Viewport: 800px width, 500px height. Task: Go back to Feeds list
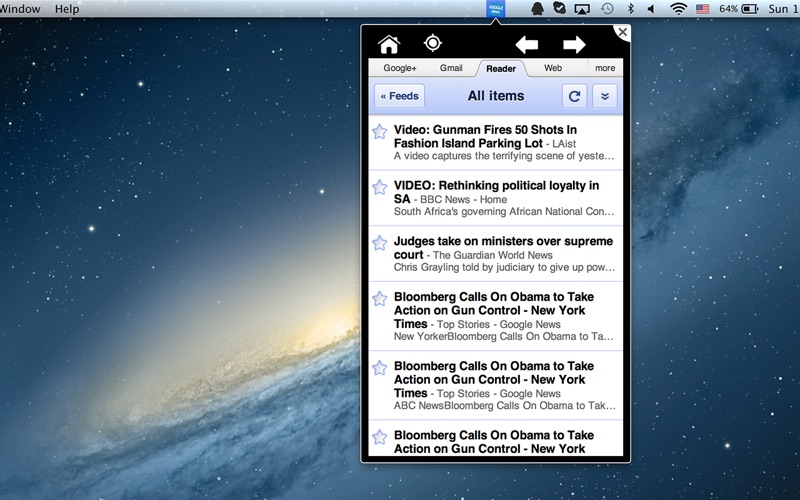[x=399, y=96]
